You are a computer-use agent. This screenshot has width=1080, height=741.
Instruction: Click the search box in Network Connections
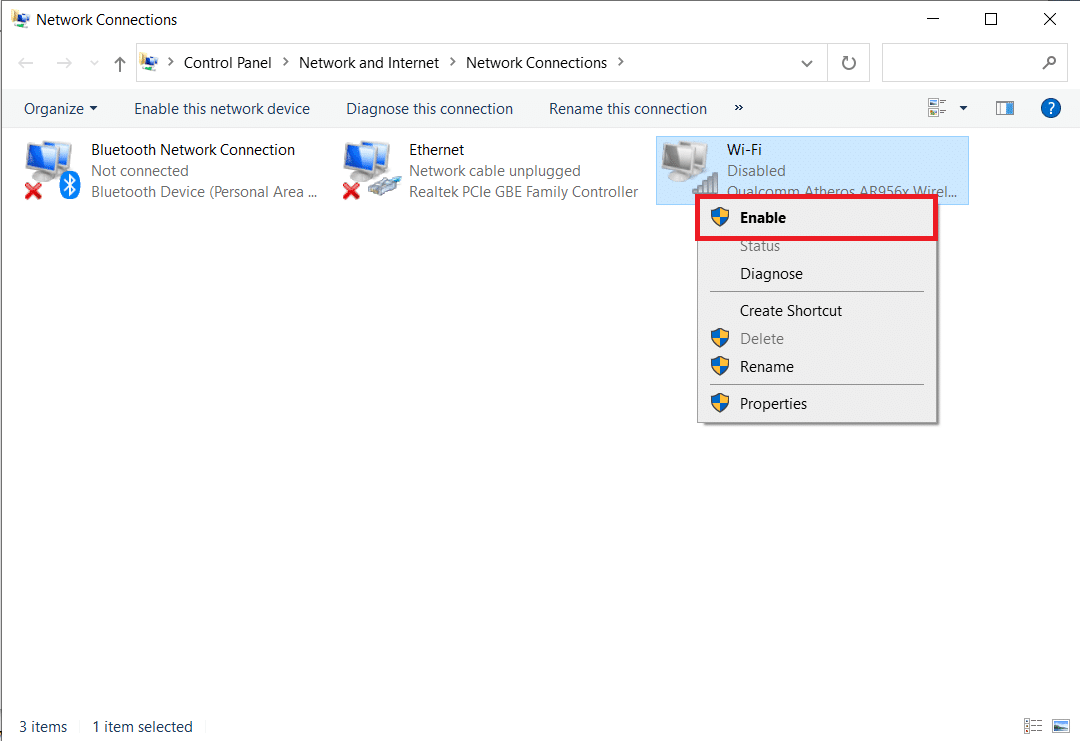pos(960,63)
